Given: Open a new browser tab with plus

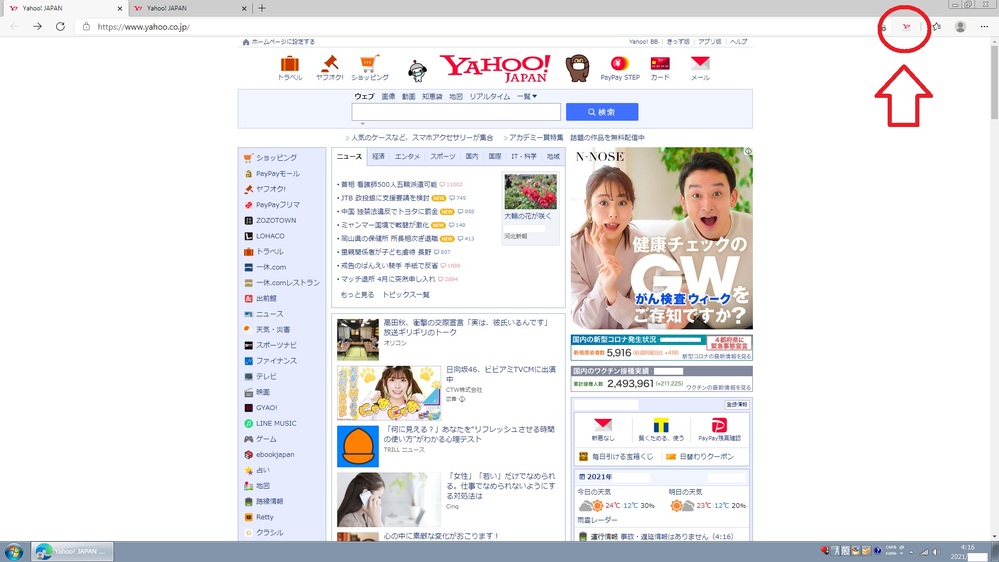Looking at the screenshot, I should pos(262,8).
